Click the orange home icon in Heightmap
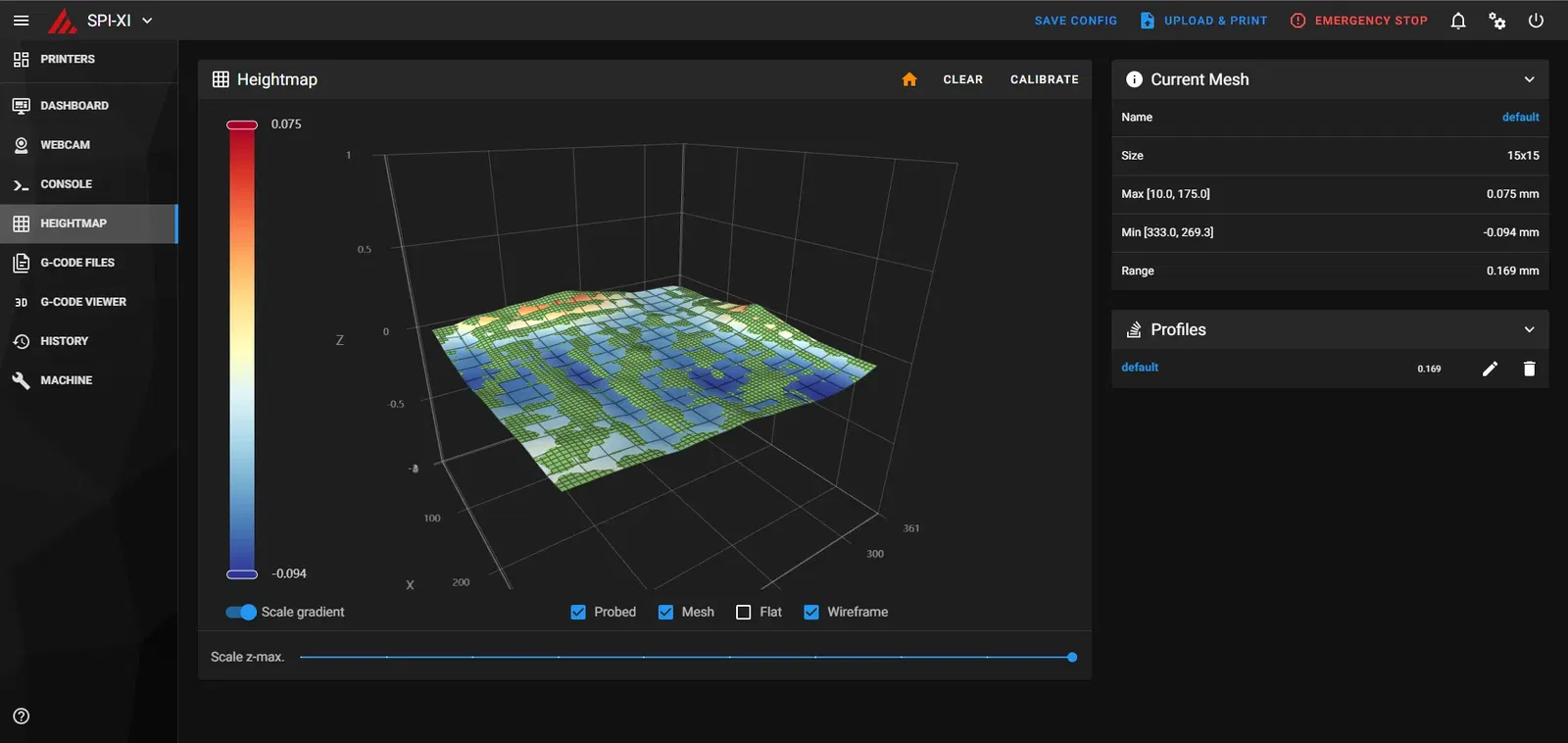The image size is (1568, 743). pos(909,79)
